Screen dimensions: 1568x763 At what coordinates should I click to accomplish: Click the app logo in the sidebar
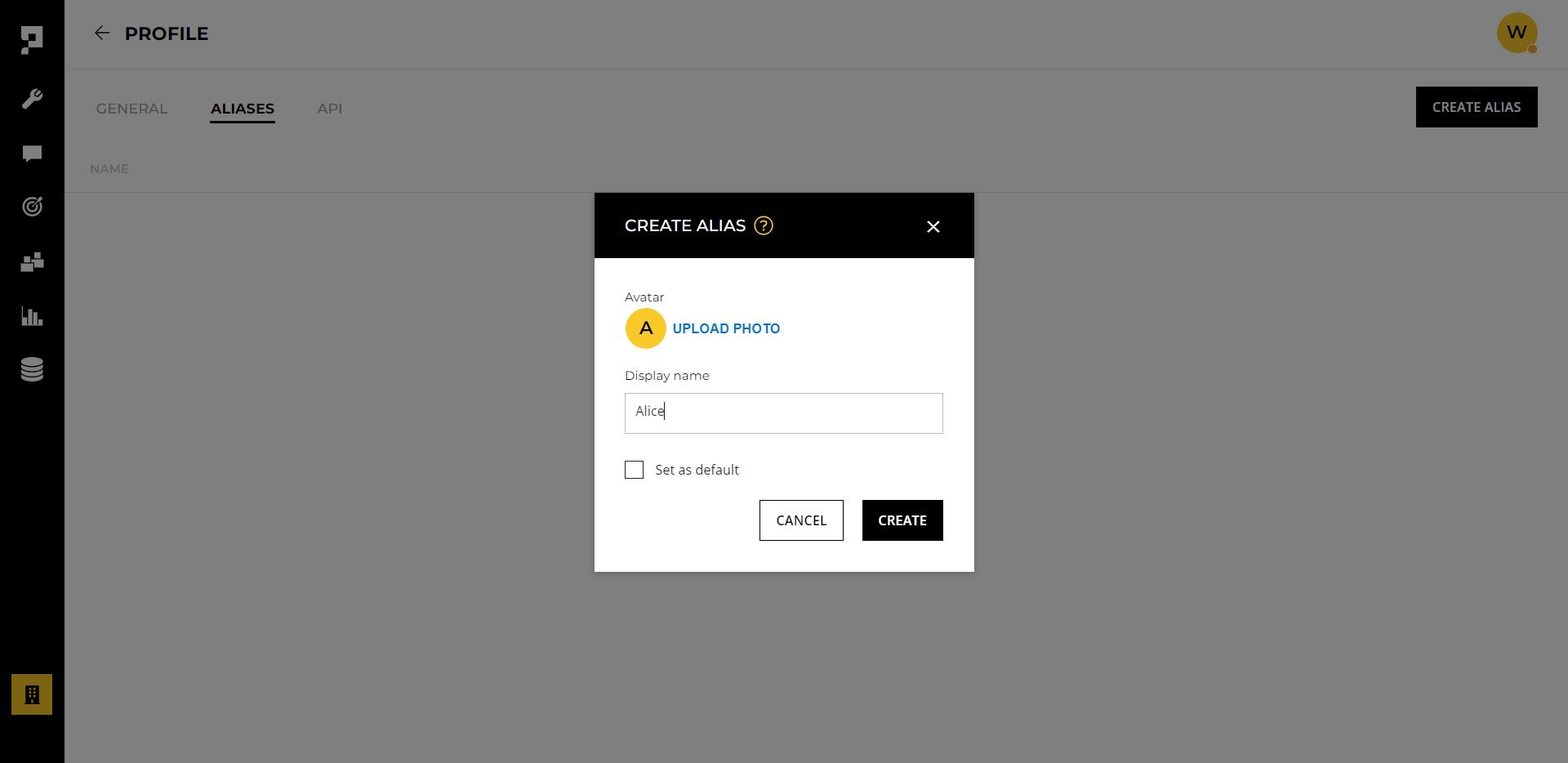pos(32,40)
